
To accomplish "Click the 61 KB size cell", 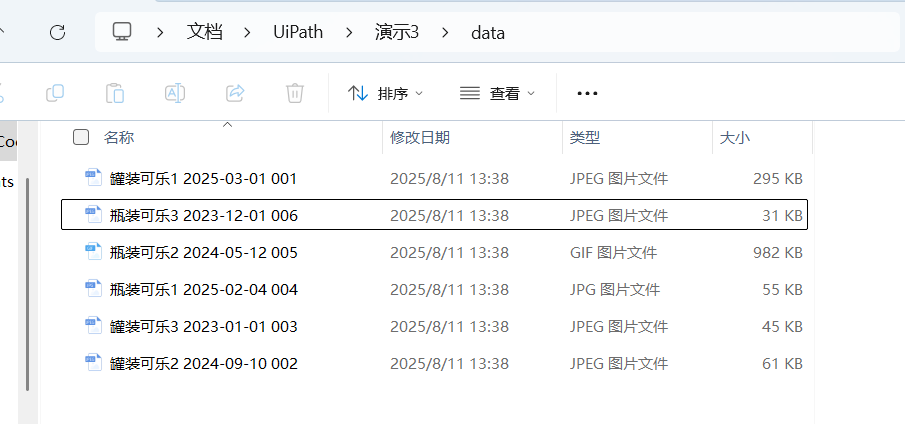I will 782,363.
